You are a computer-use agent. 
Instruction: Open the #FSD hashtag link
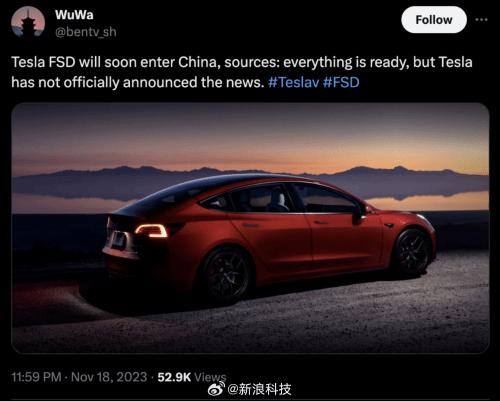(x=341, y=82)
